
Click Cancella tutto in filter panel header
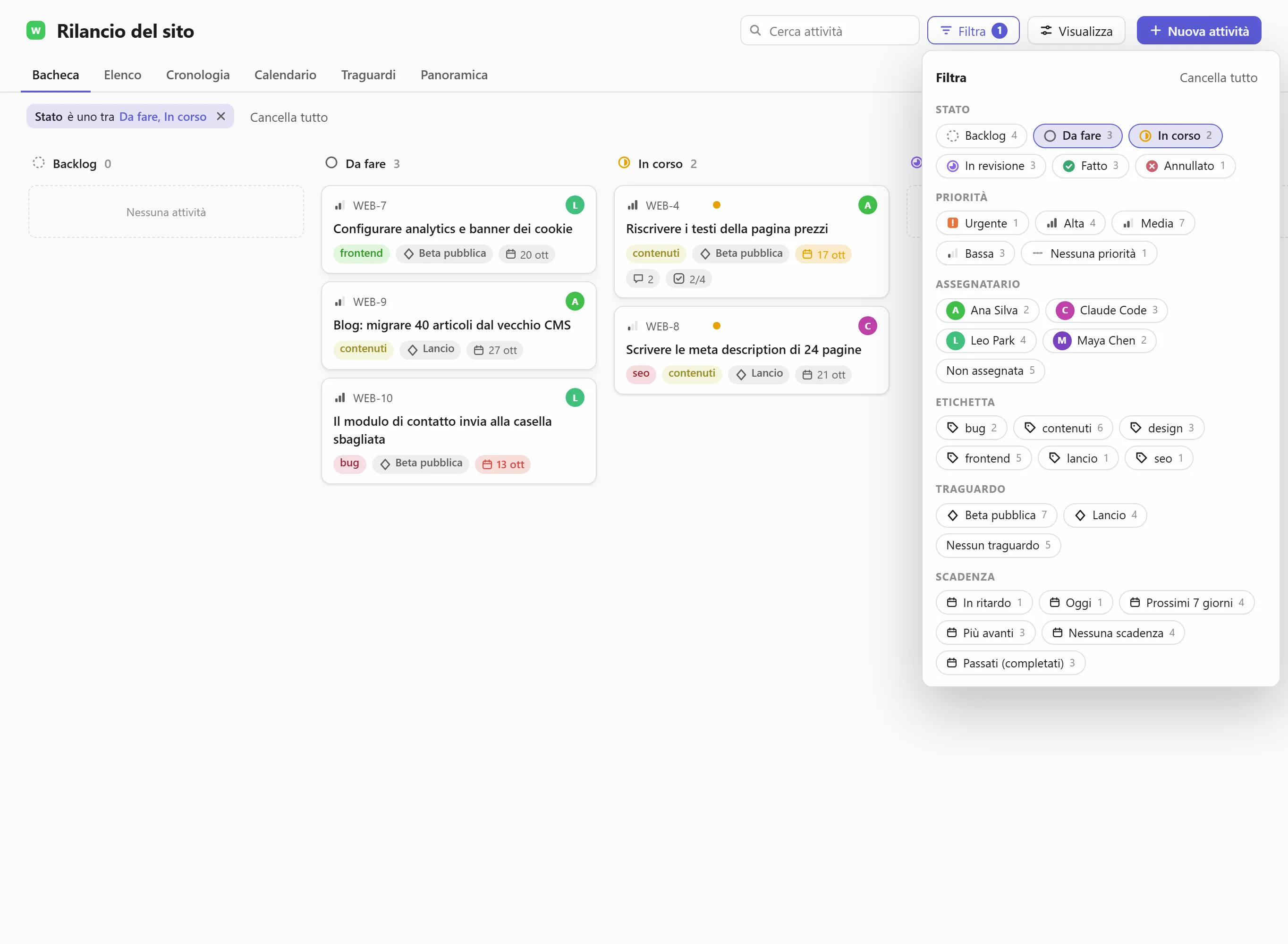[x=1218, y=78]
